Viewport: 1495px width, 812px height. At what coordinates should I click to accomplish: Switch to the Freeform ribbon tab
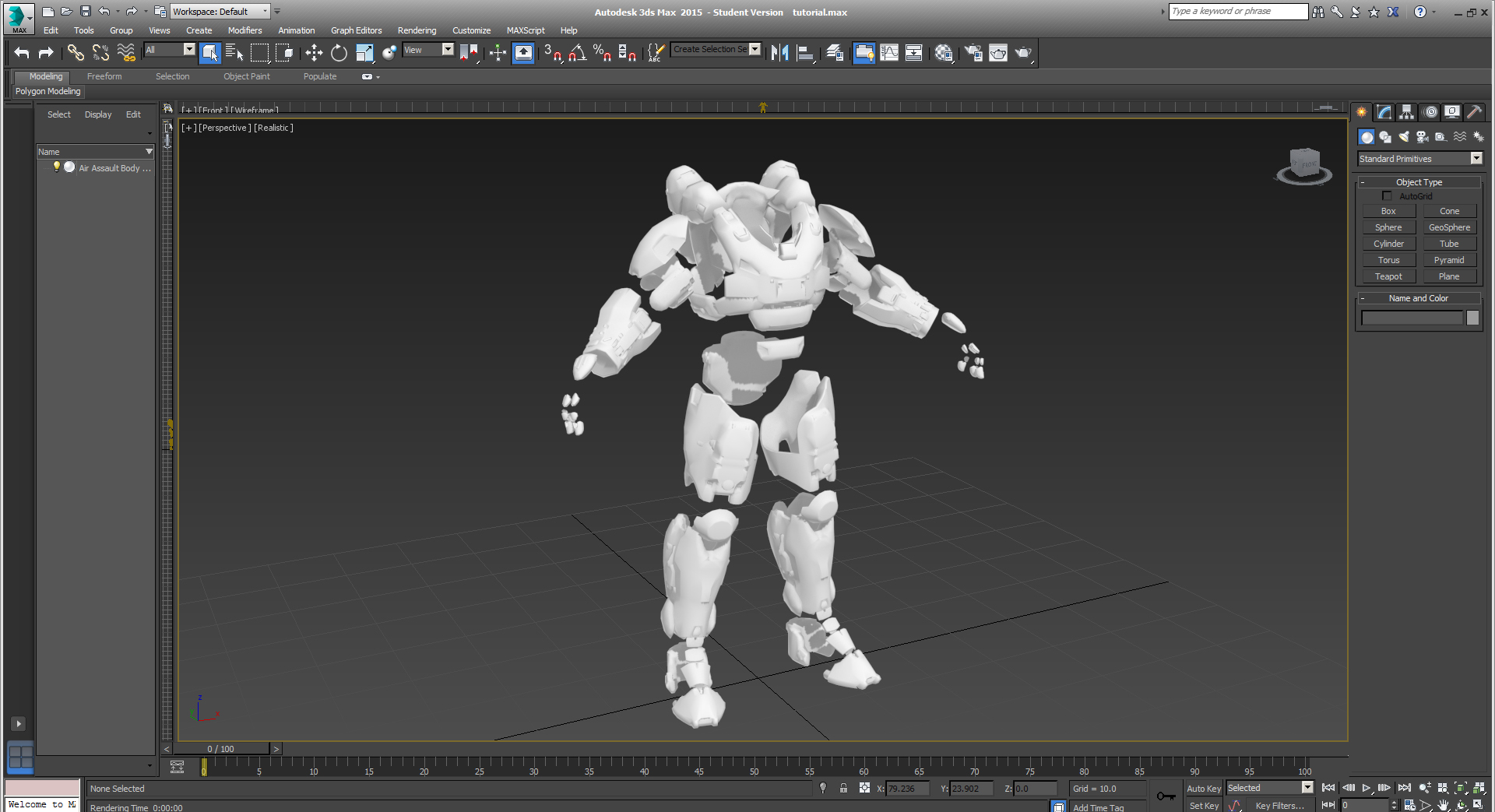pyautogui.click(x=104, y=76)
